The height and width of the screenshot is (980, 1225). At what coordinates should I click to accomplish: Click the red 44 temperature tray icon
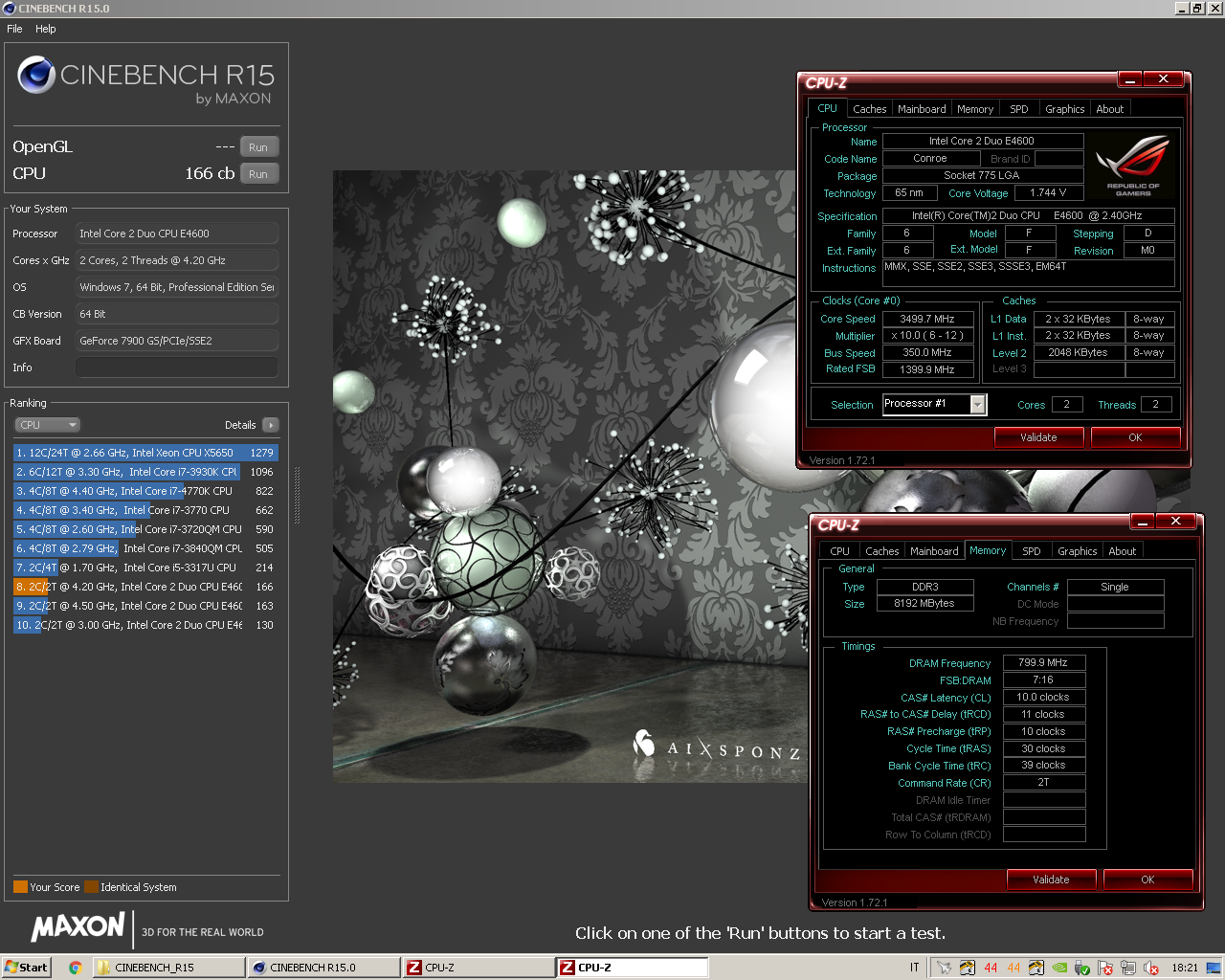pos(991,968)
